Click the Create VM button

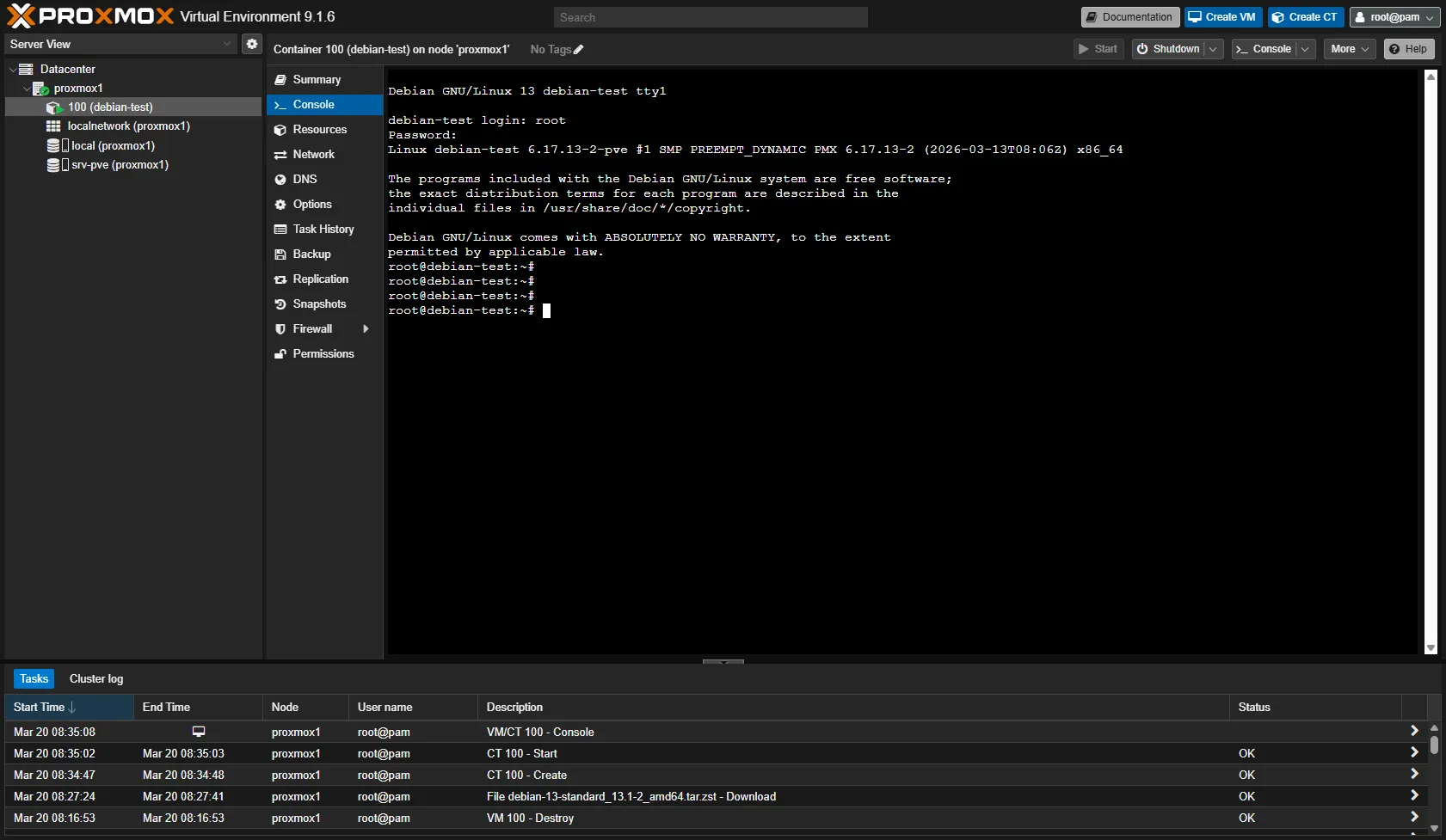[1222, 17]
